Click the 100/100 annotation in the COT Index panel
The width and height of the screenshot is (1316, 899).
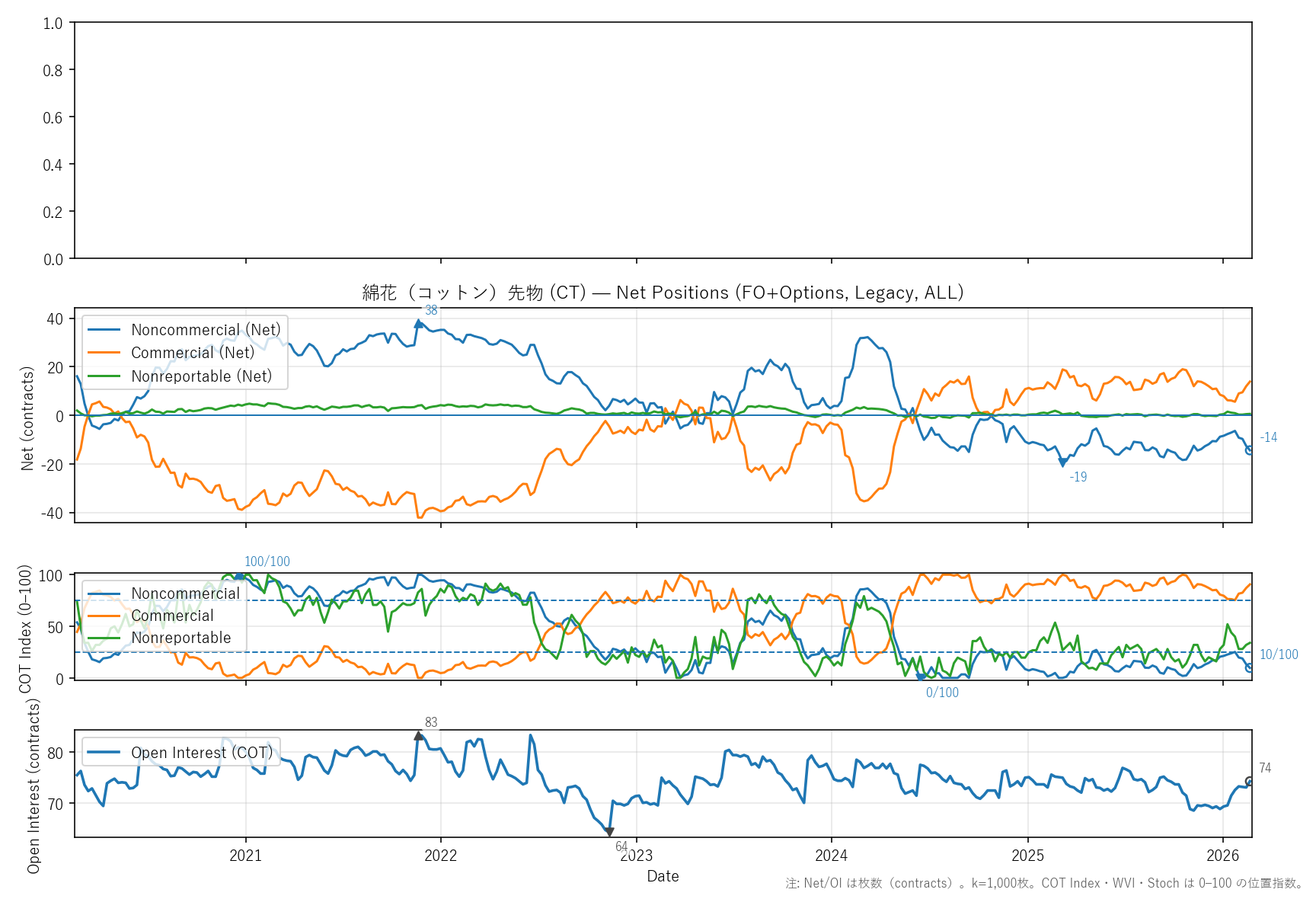coord(267,561)
